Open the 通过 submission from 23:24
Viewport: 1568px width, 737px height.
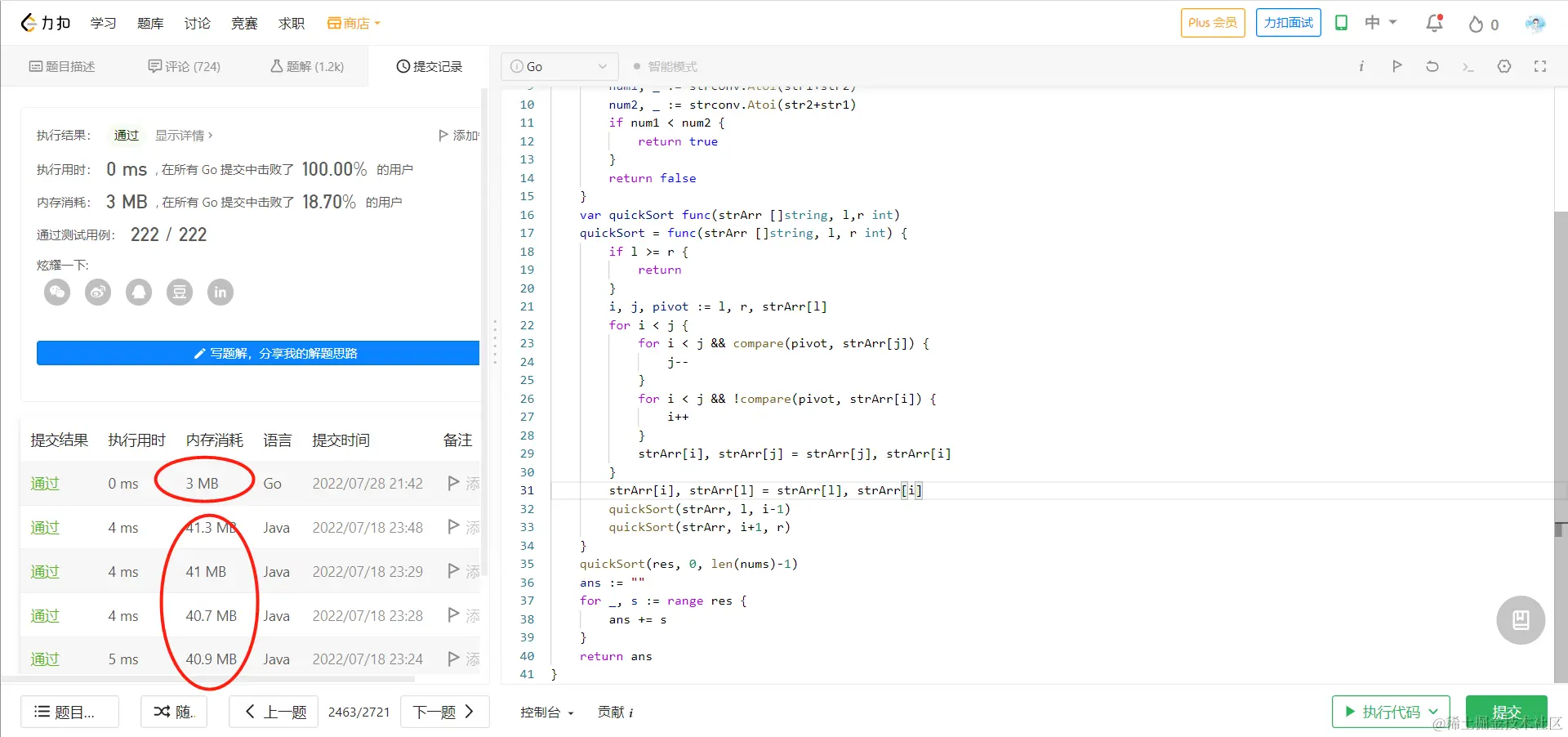coord(45,659)
